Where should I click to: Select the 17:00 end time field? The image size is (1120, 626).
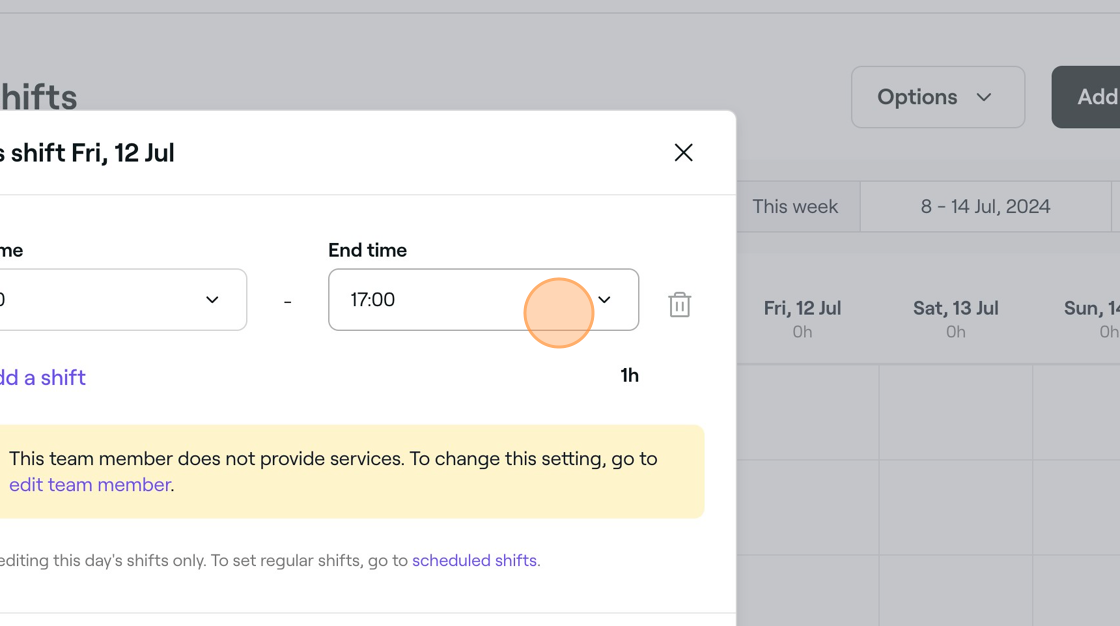pyautogui.click(x=484, y=299)
